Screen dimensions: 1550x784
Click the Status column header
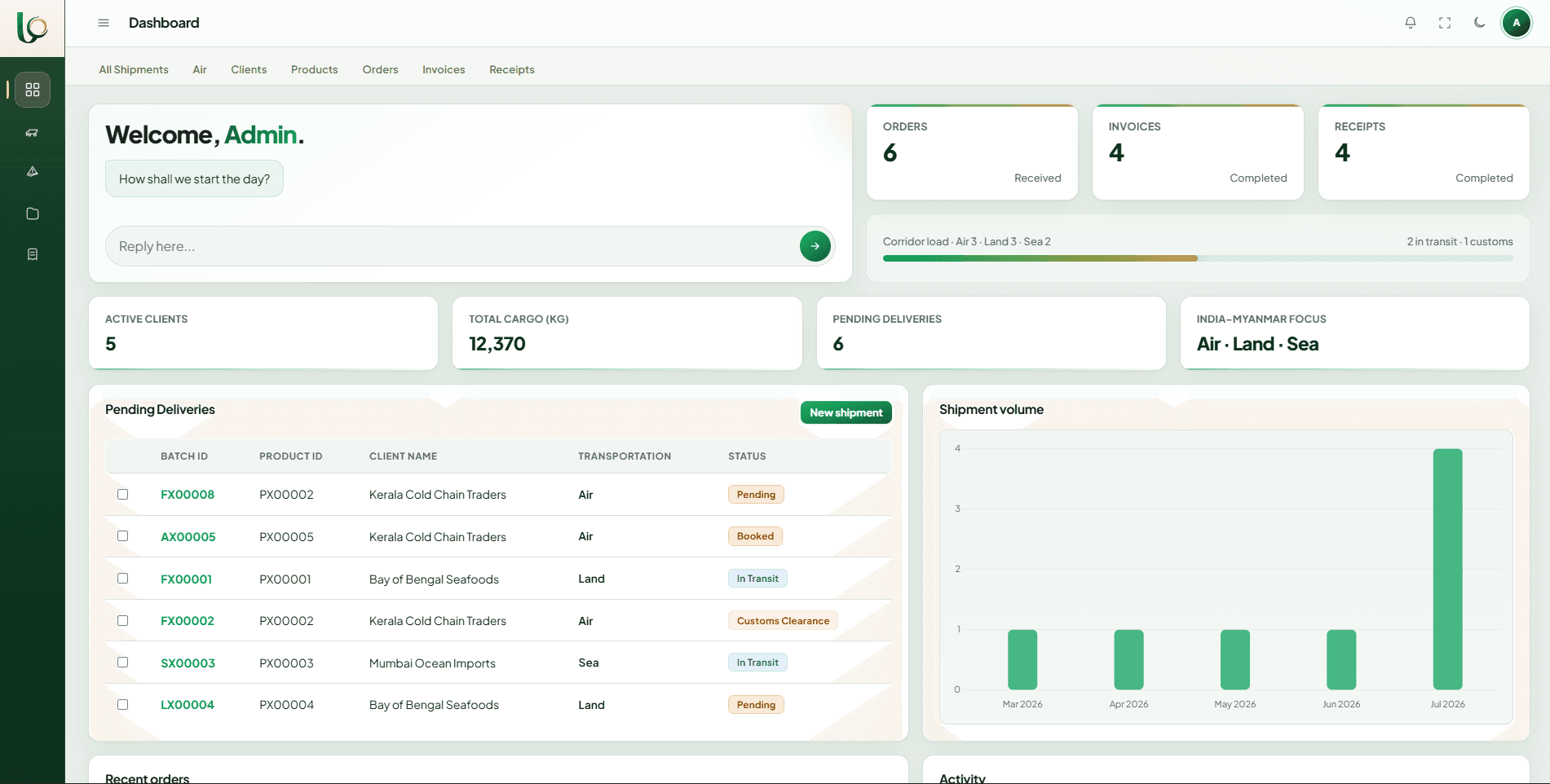[x=747, y=456]
